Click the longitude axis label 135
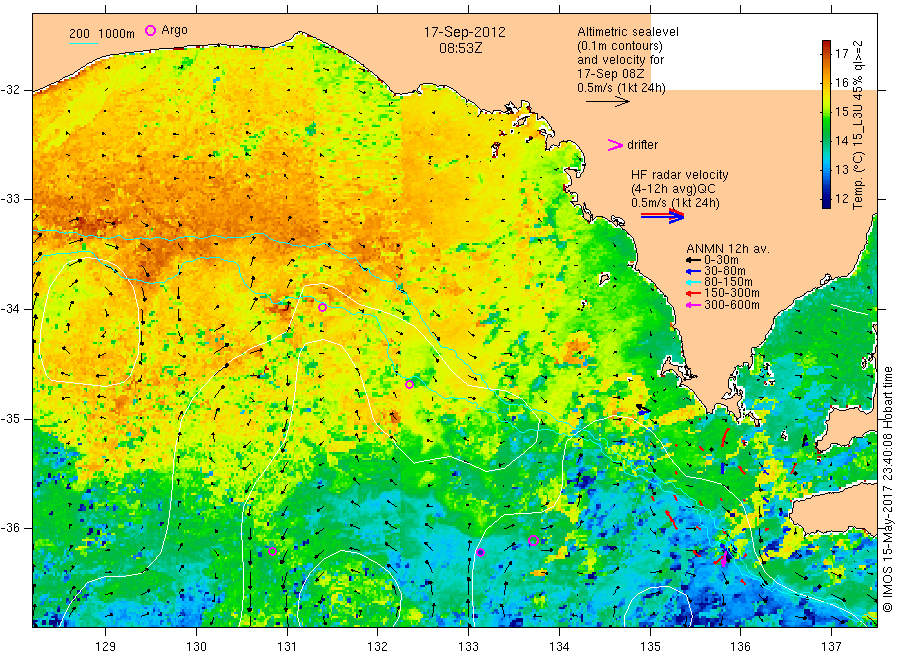Viewport: 900px width, 660px height. click(x=650, y=647)
